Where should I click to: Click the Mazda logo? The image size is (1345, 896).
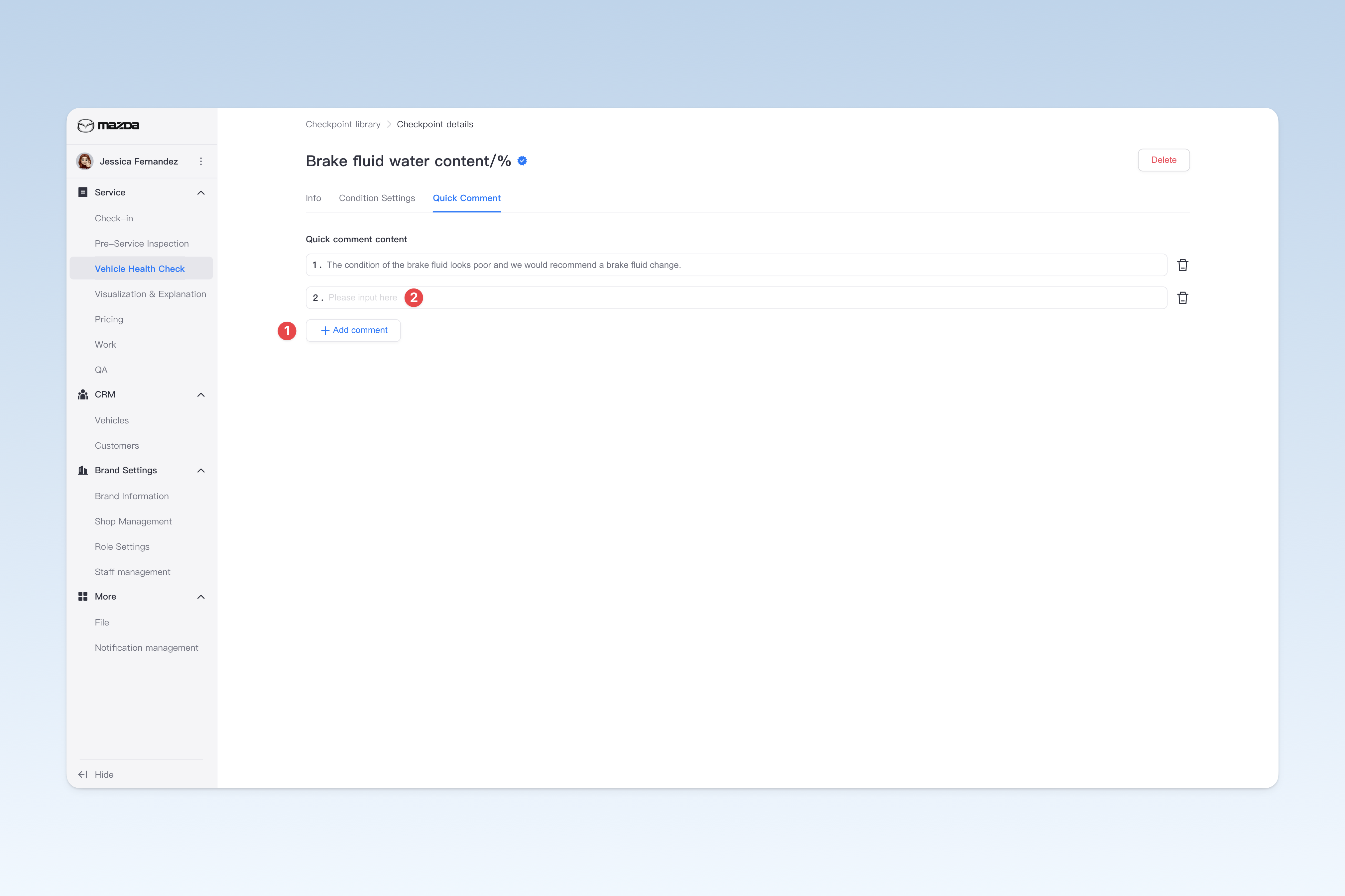(109, 126)
